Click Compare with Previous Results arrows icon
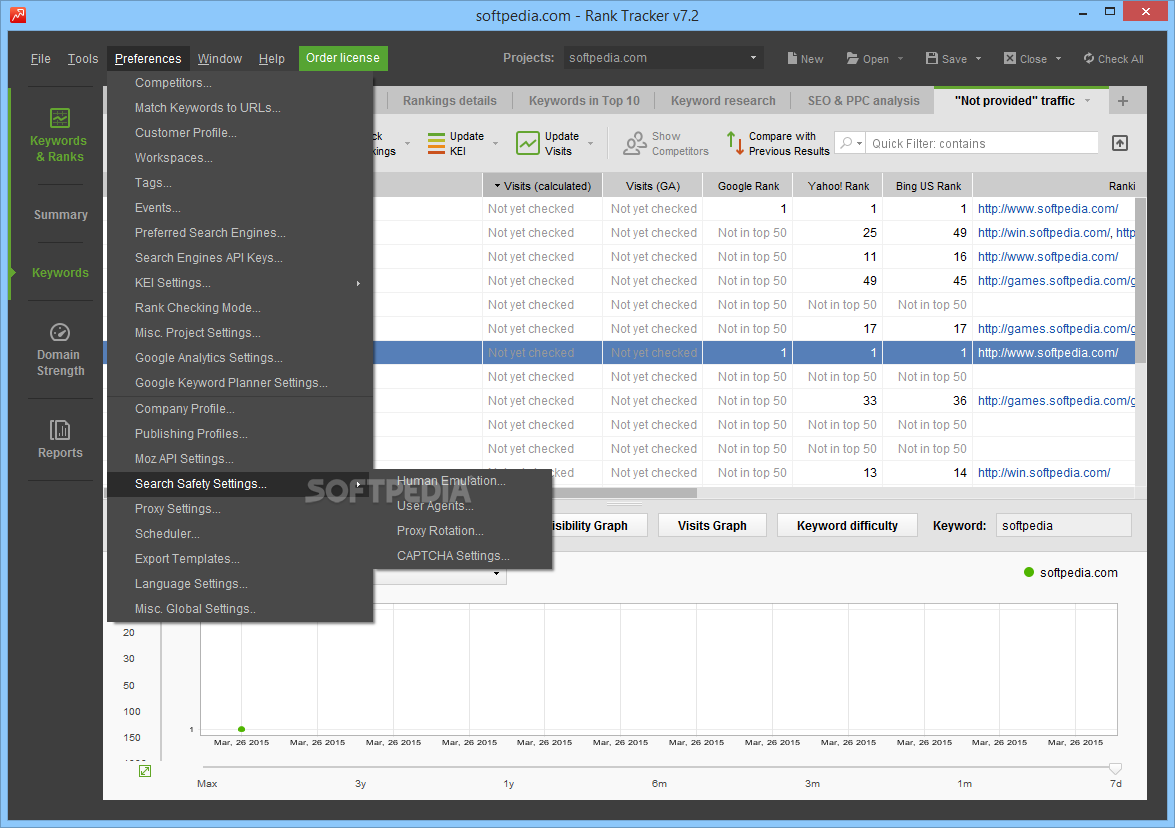 click(735, 143)
